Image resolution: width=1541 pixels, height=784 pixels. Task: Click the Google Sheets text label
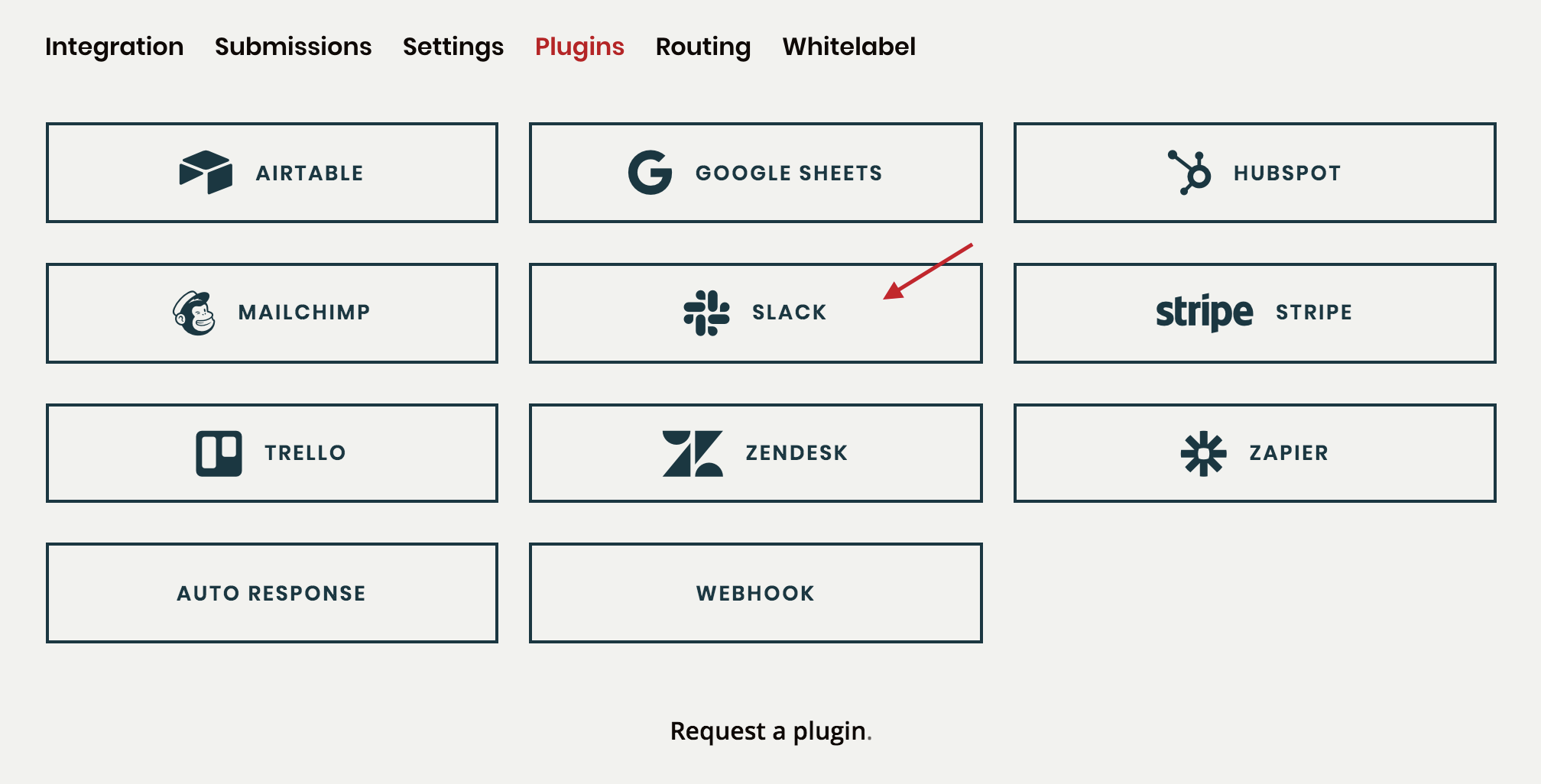pyautogui.click(x=789, y=173)
